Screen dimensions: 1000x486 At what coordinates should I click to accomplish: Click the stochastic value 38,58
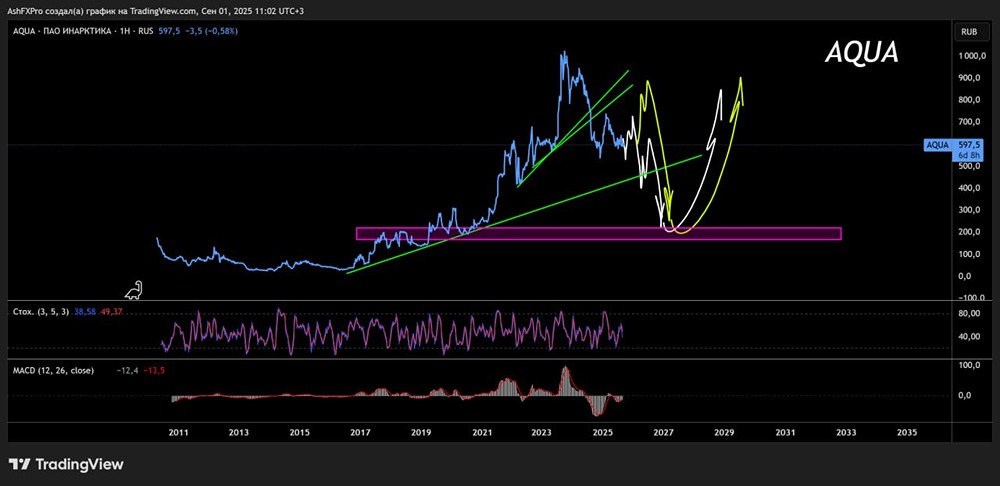(x=84, y=312)
